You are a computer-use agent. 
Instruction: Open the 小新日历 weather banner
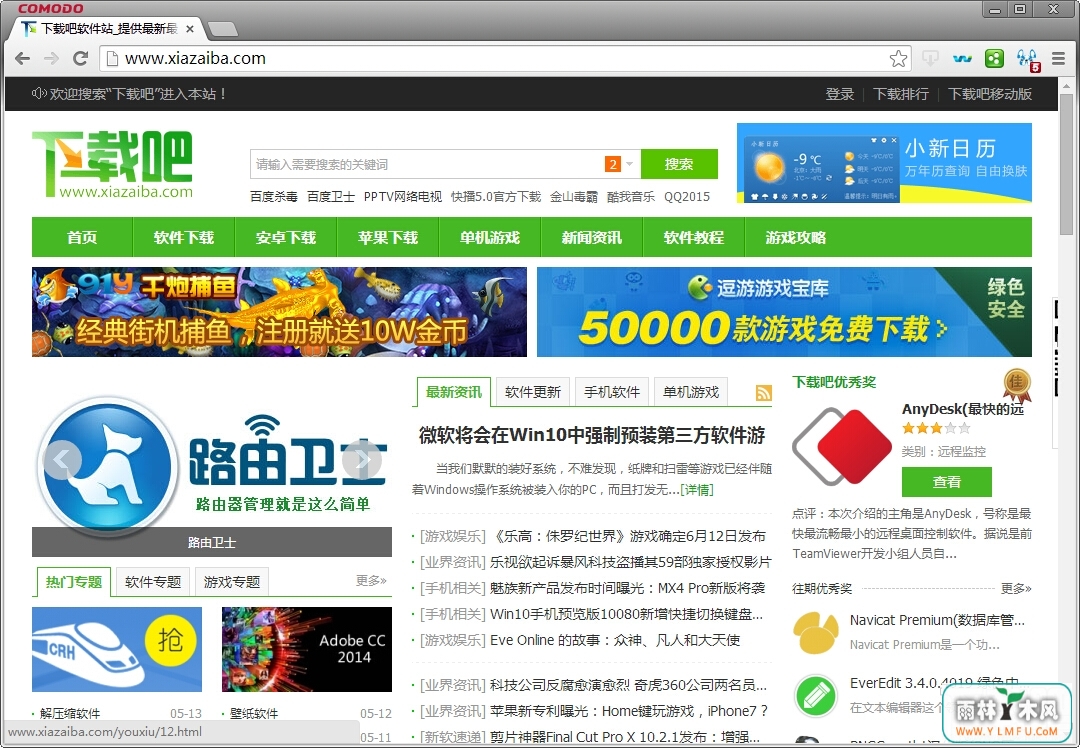[884, 163]
